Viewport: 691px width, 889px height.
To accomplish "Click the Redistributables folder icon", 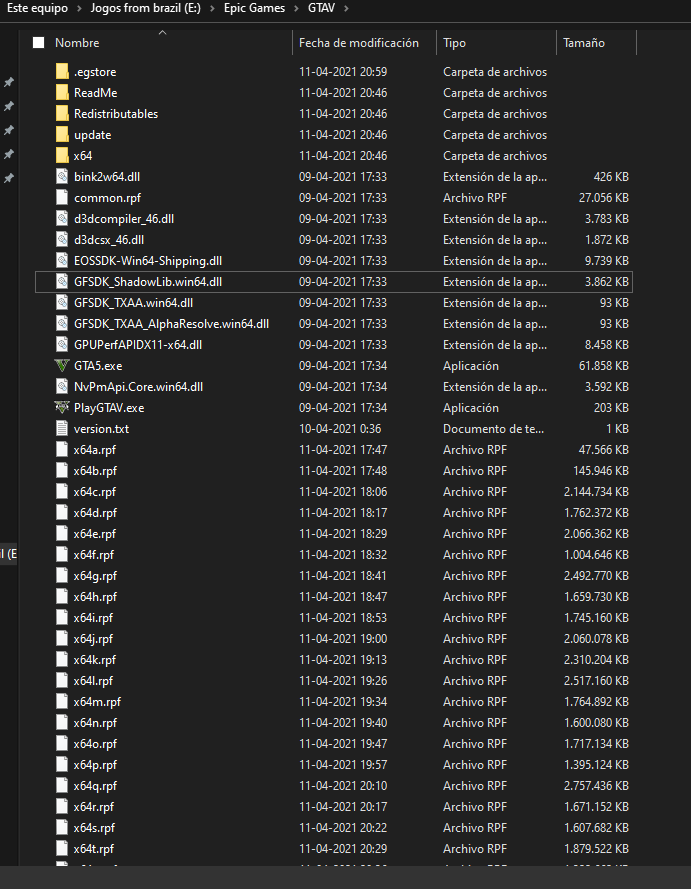I will (62, 113).
